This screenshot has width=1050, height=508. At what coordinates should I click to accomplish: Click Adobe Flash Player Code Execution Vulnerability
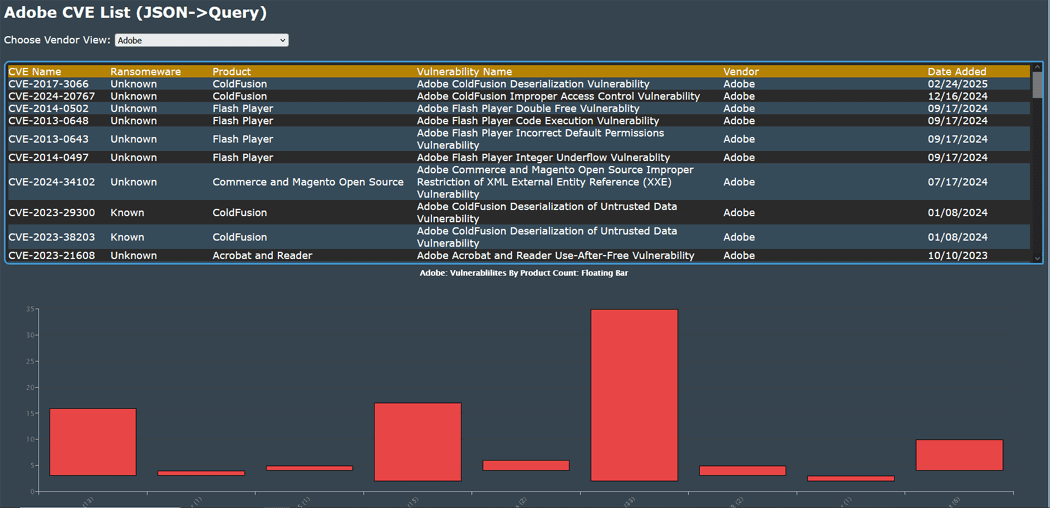538,120
